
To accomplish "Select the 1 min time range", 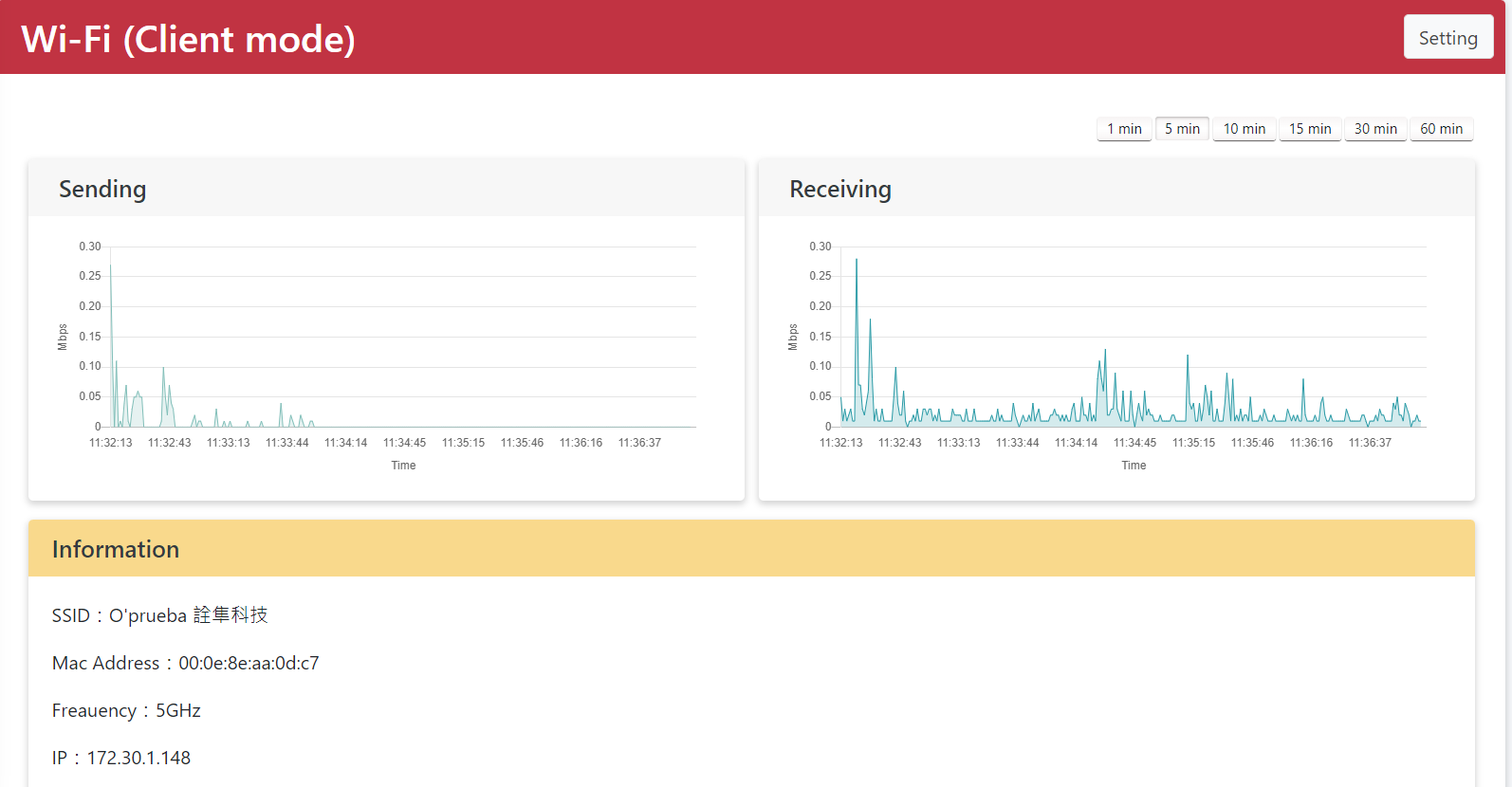I will click(x=1124, y=129).
